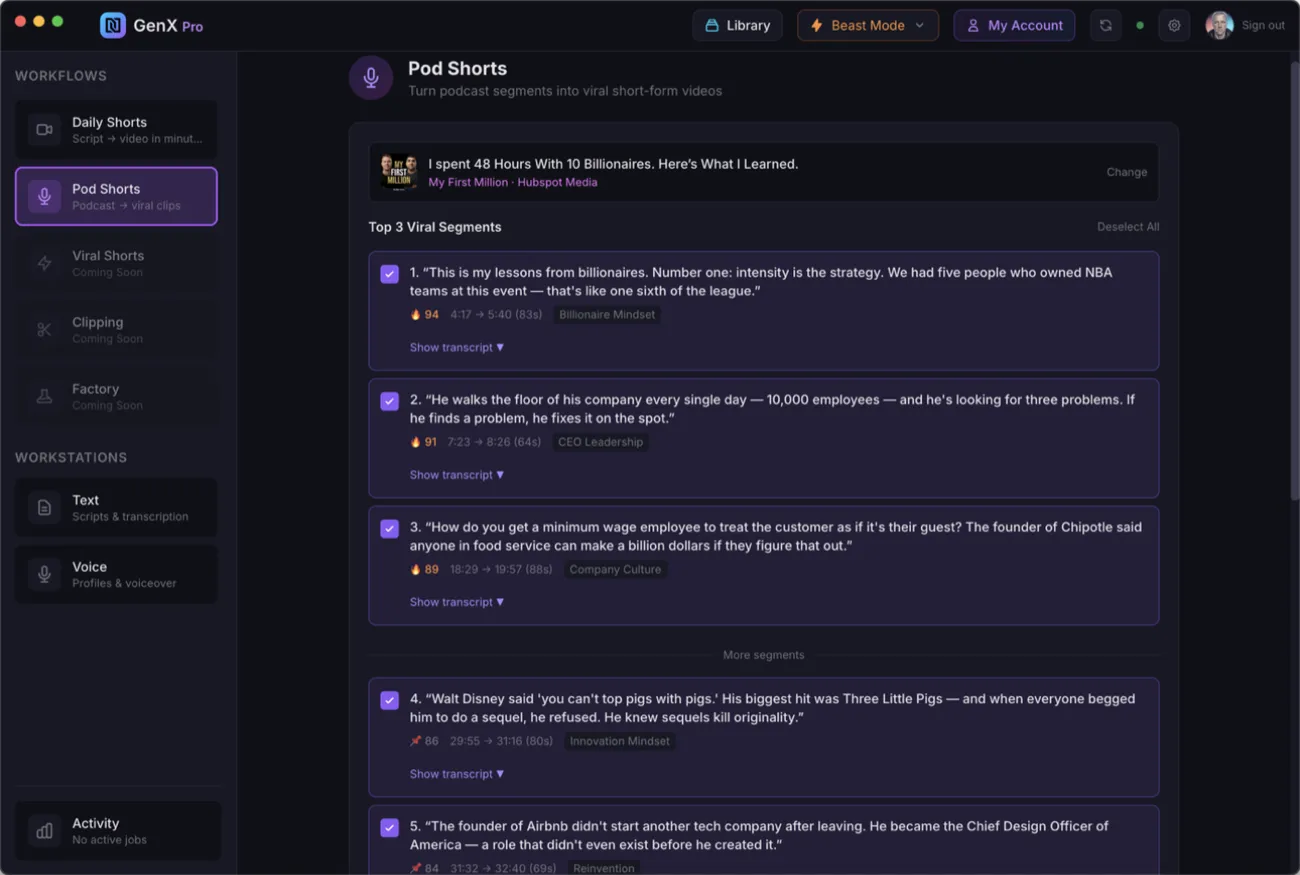
Task: Expand Show transcript for segment 4
Action: click(x=456, y=774)
